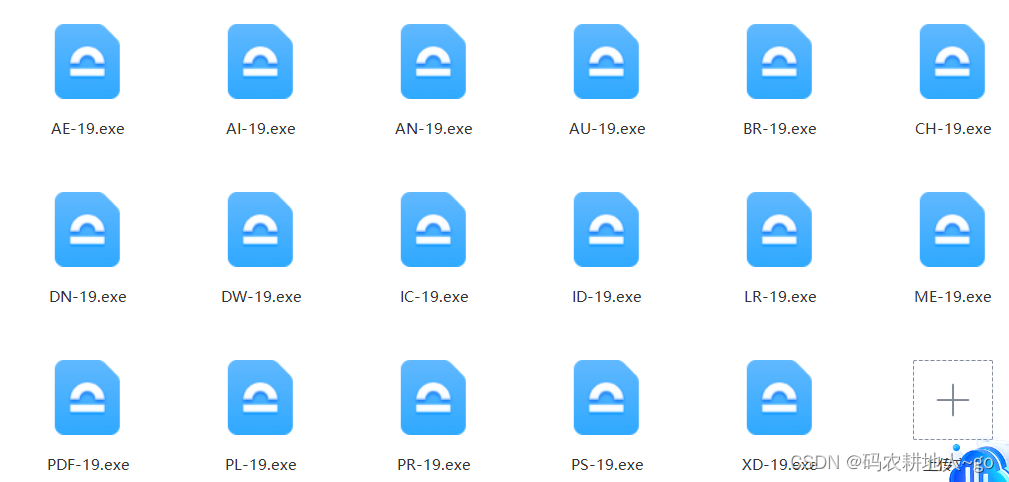Select the PS-19.exe file name text

click(607, 465)
